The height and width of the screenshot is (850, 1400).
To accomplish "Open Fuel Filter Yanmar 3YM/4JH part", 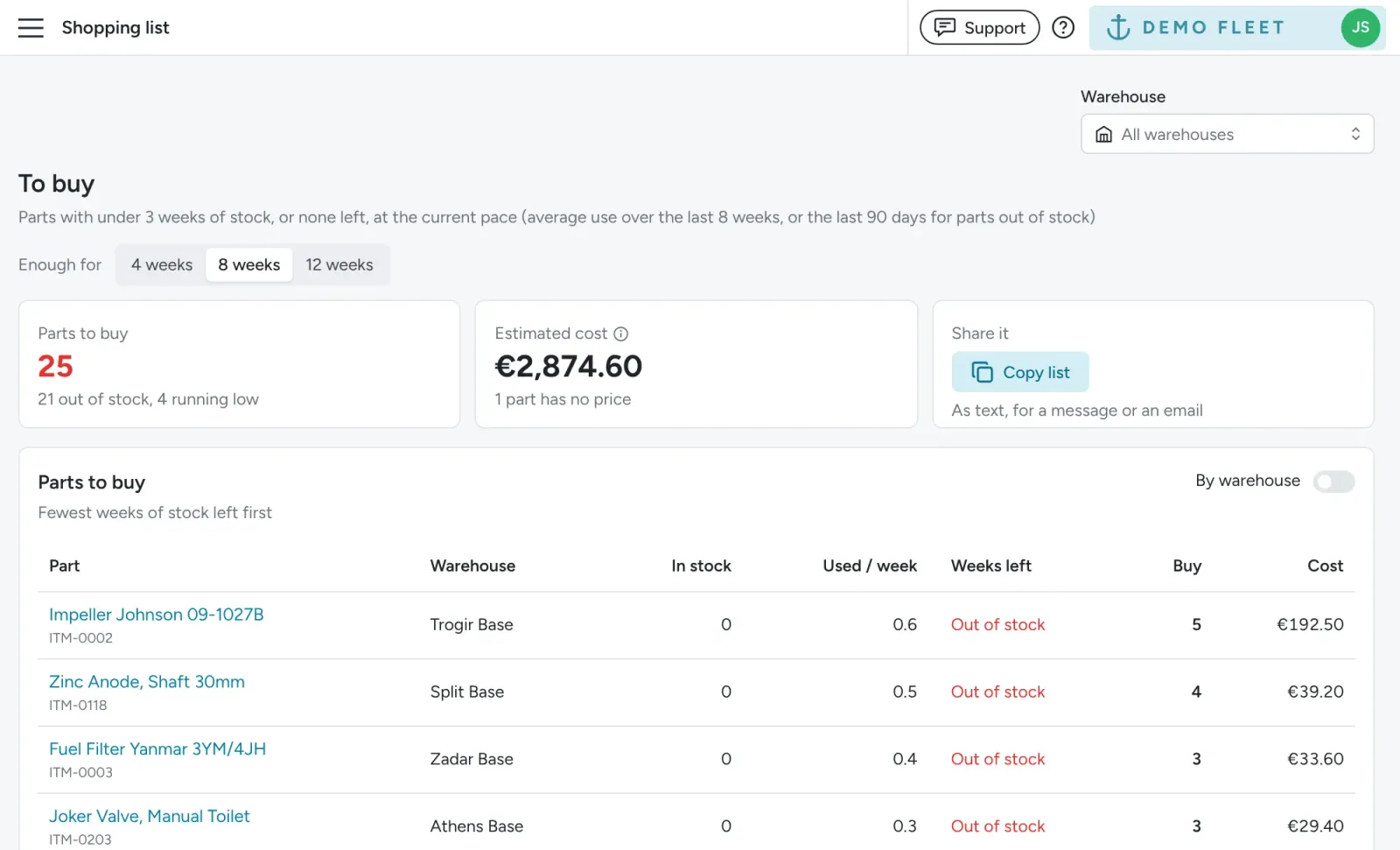I will point(157,749).
